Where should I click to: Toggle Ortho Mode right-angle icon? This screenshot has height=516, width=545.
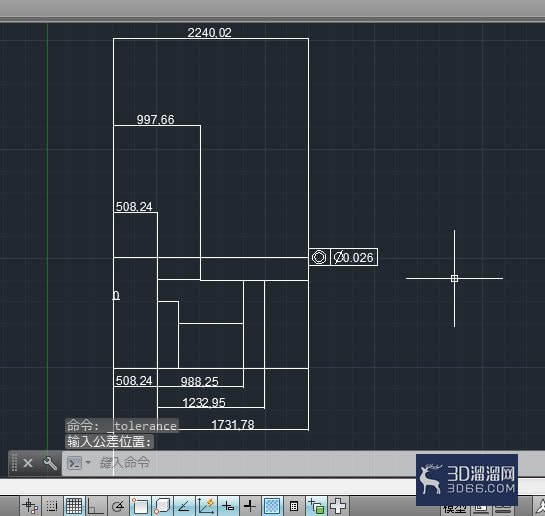click(x=96, y=506)
